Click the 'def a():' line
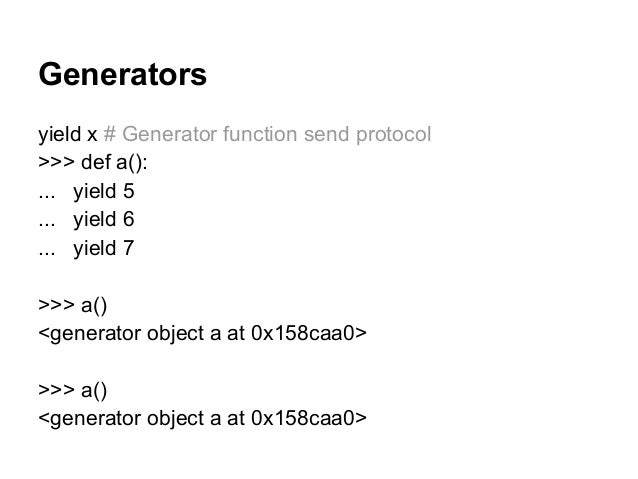 click(93, 162)
